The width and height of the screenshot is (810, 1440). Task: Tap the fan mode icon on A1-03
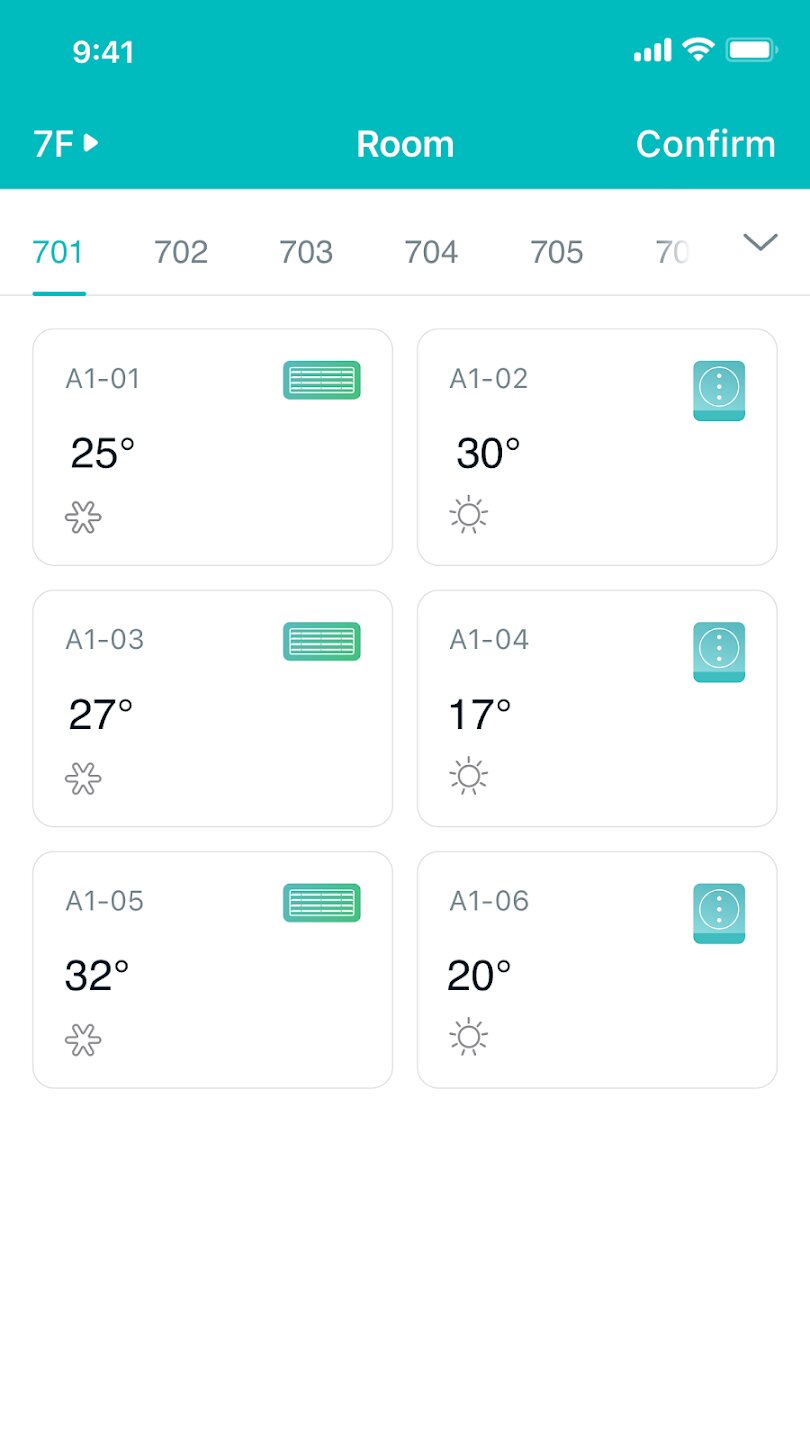pyautogui.click(x=83, y=778)
